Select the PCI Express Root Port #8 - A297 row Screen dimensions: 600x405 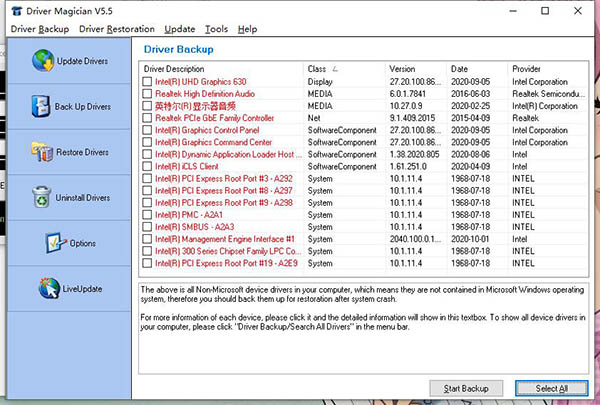[x=364, y=191]
